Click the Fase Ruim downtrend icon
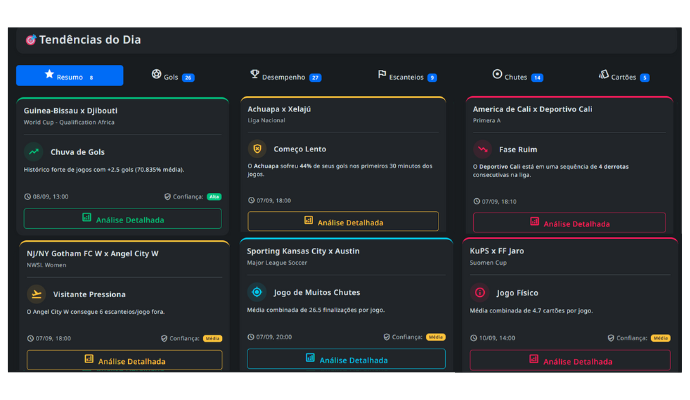The image size is (690, 400). 481,149
